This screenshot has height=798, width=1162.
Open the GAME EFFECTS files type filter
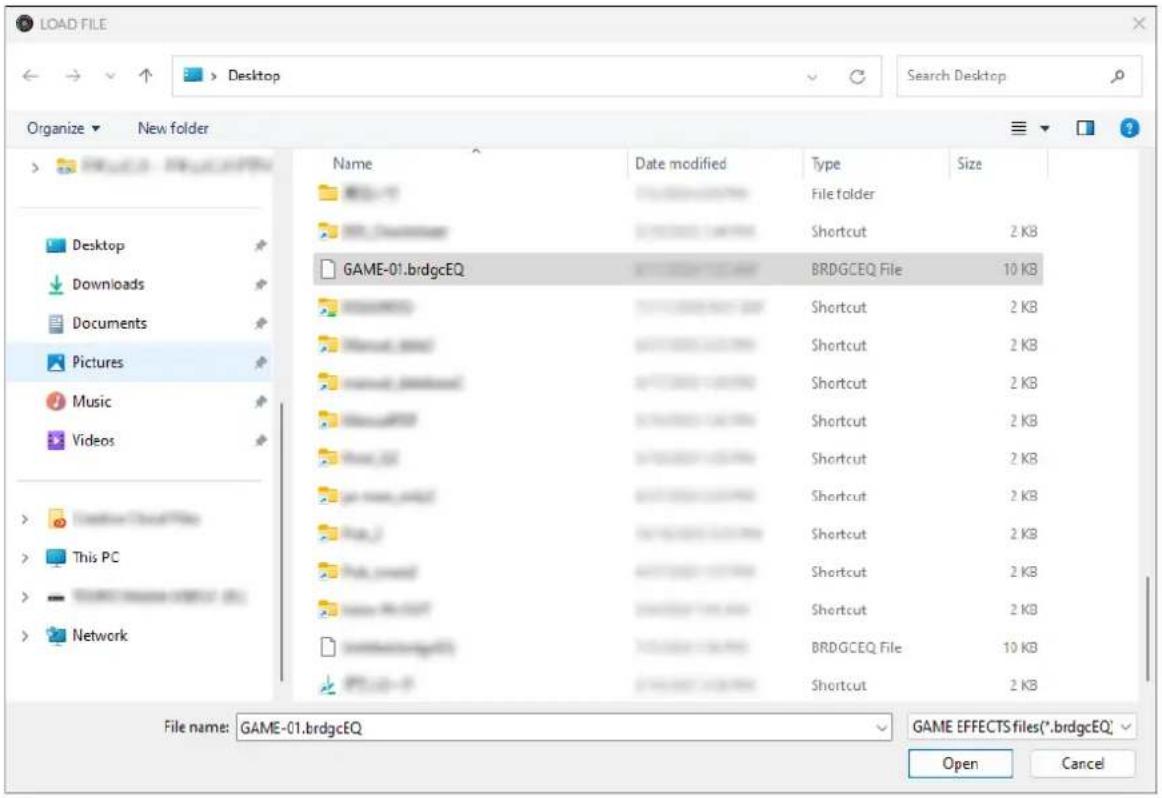(x=1021, y=728)
